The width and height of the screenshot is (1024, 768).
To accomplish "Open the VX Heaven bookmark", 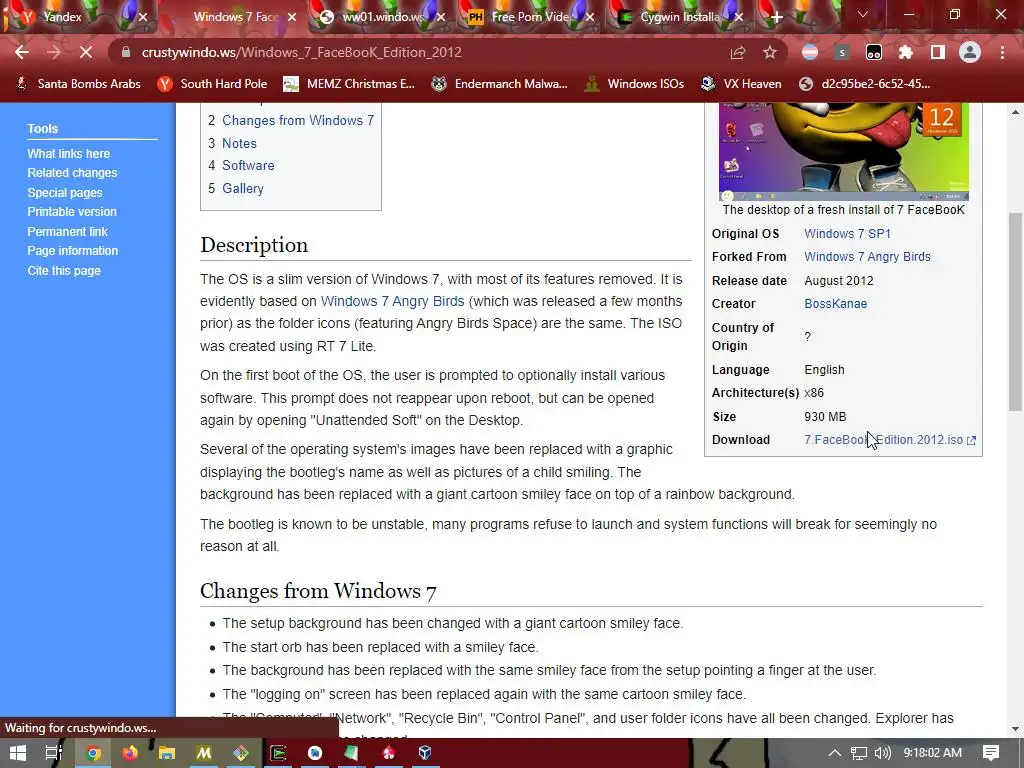I will coord(741,84).
